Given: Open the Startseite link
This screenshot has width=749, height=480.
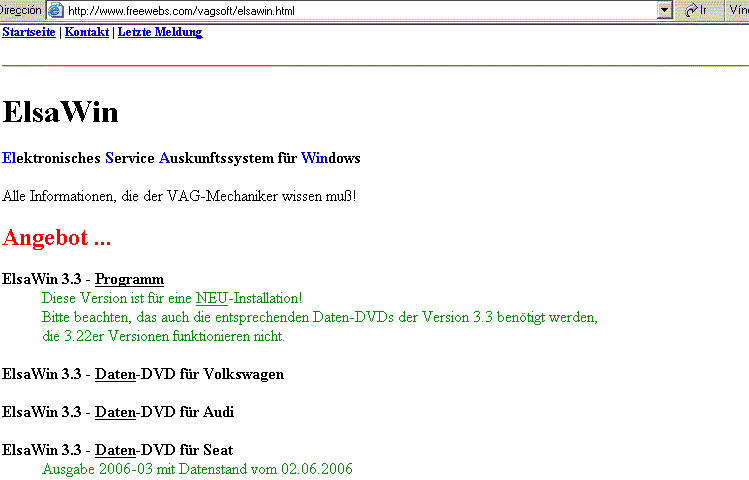Looking at the screenshot, I should click(x=29, y=32).
